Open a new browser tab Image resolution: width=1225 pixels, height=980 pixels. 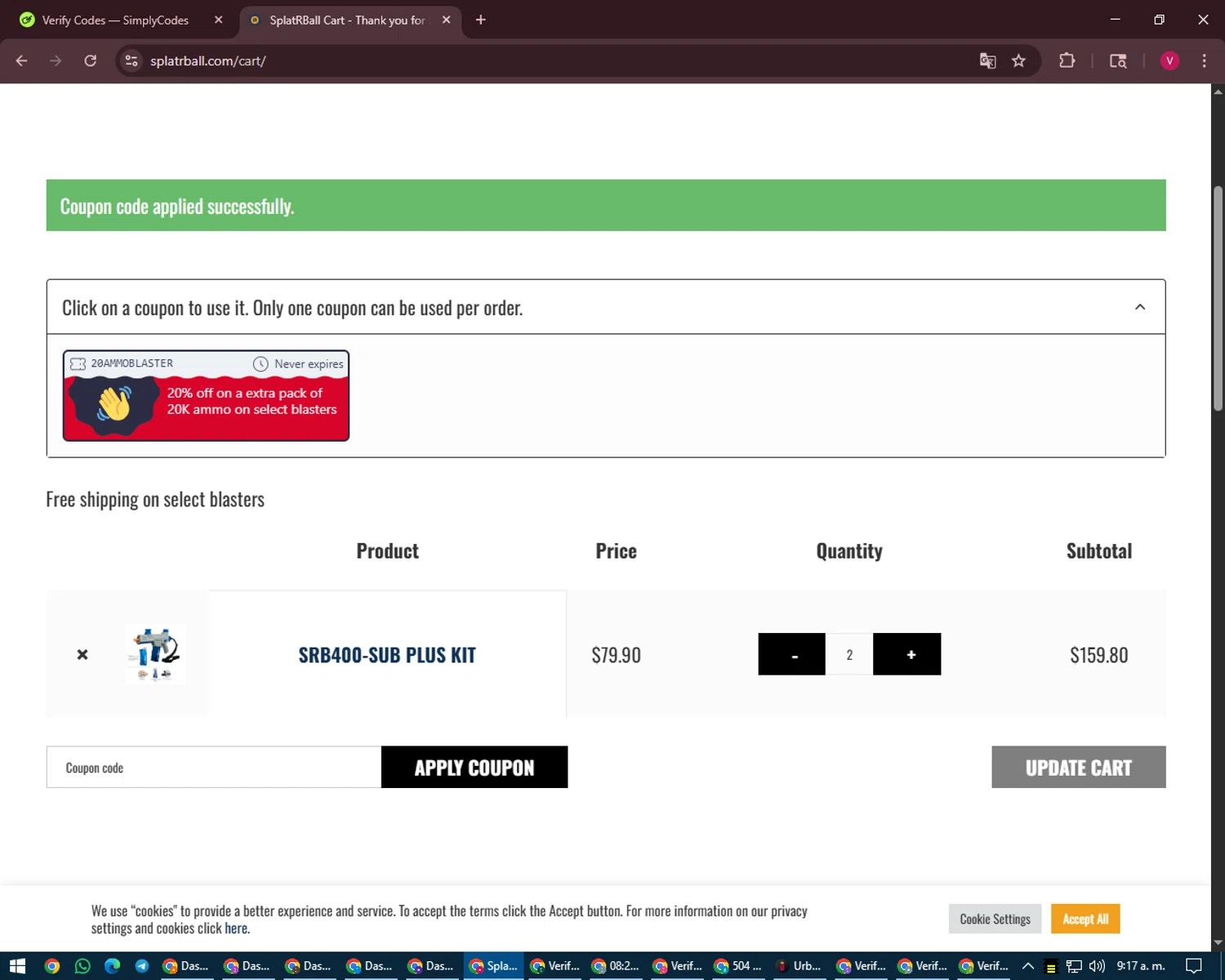481,20
